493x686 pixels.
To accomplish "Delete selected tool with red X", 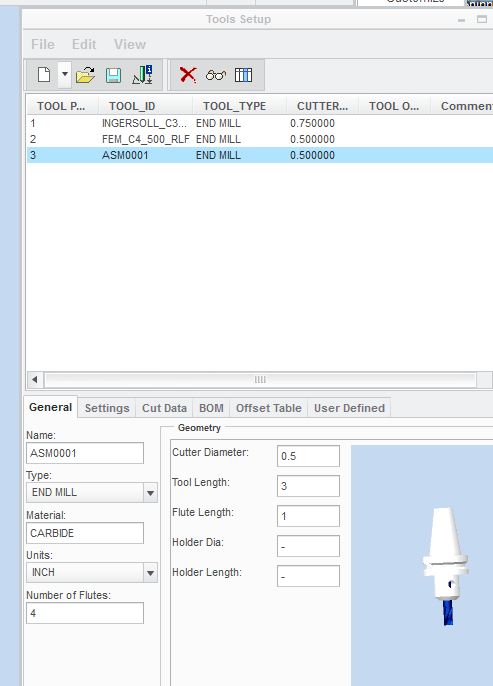I will [x=188, y=75].
